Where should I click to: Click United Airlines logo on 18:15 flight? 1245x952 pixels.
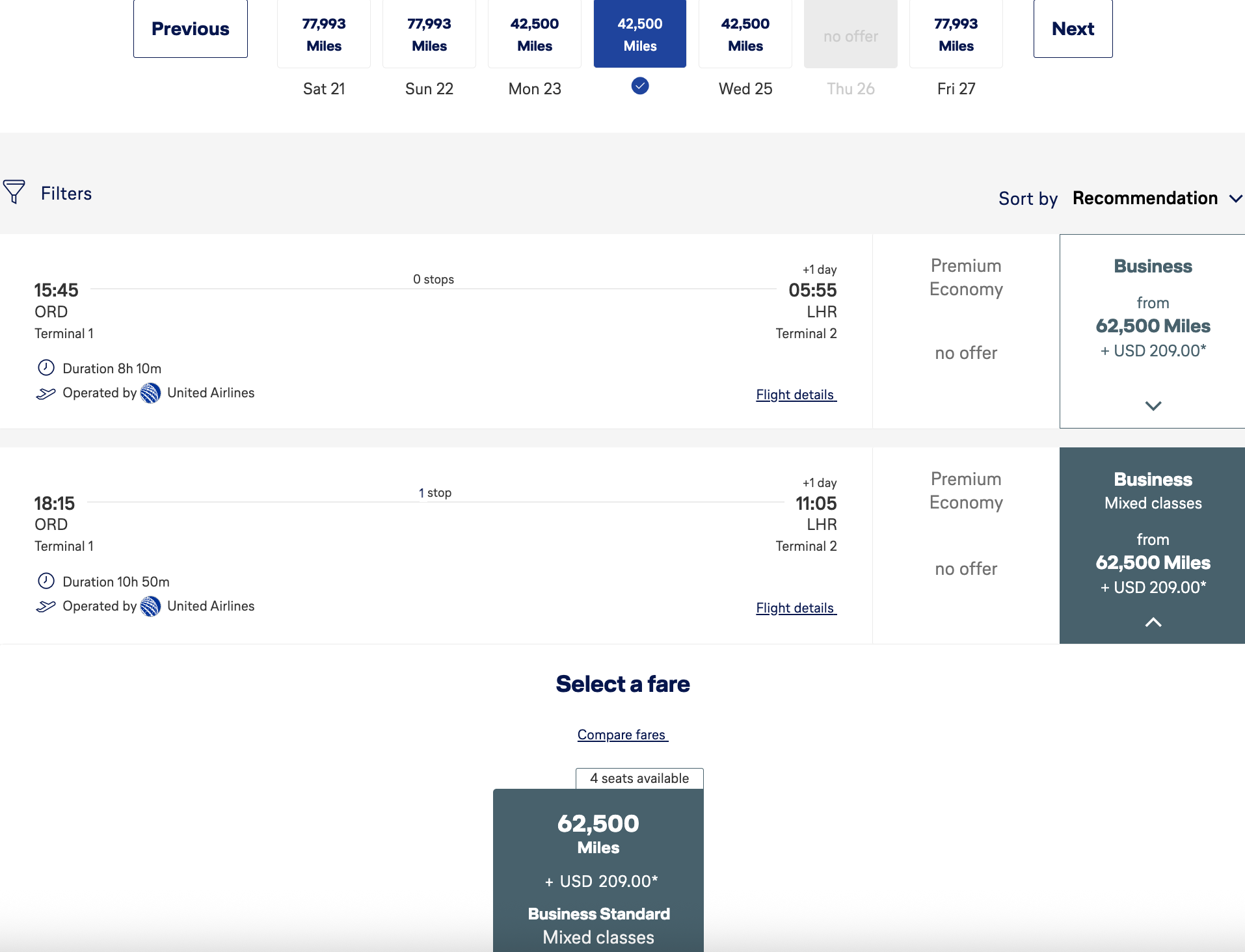[150, 606]
